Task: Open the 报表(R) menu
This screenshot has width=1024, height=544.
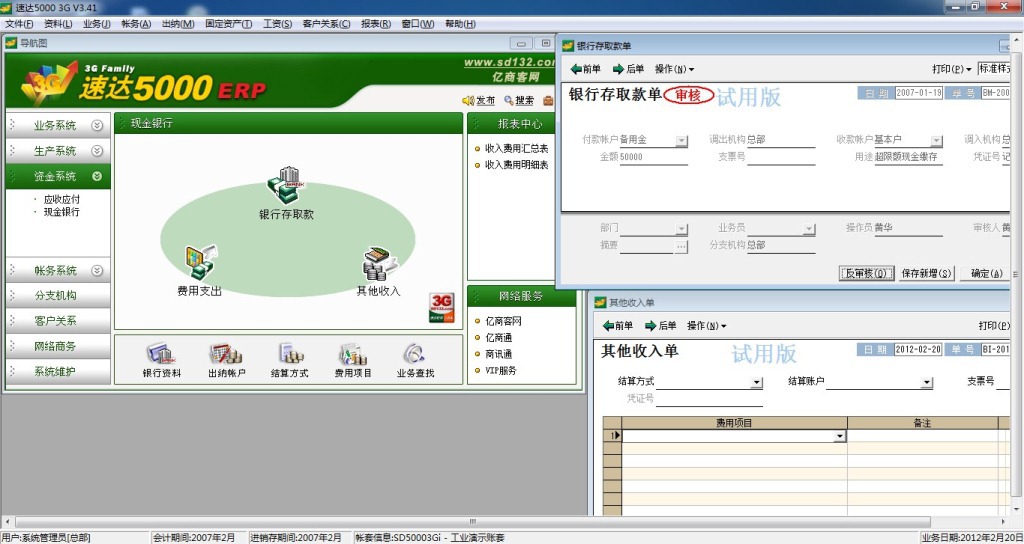Action: click(x=376, y=24)
